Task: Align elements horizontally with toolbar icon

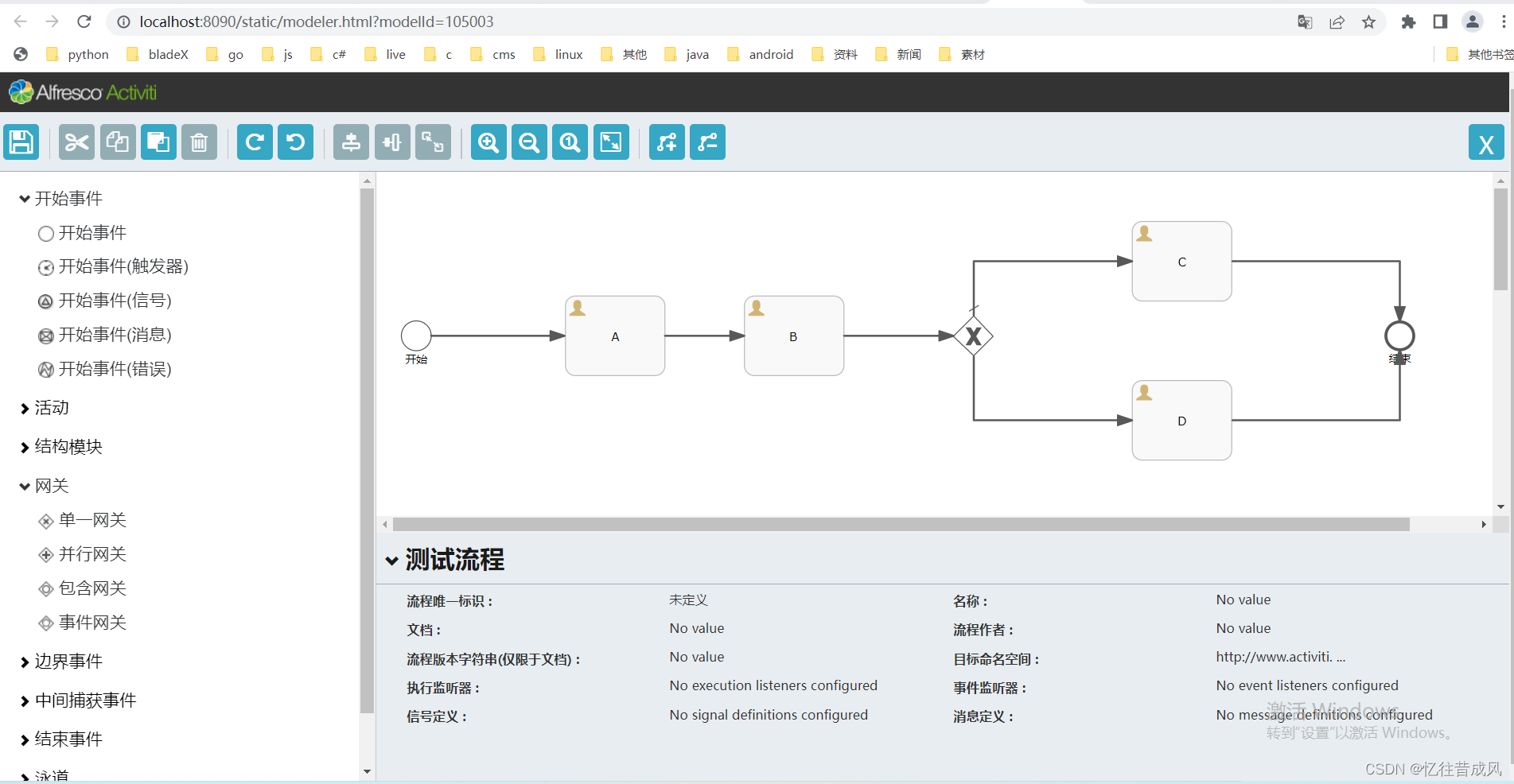Action: [x=392, y=142]
